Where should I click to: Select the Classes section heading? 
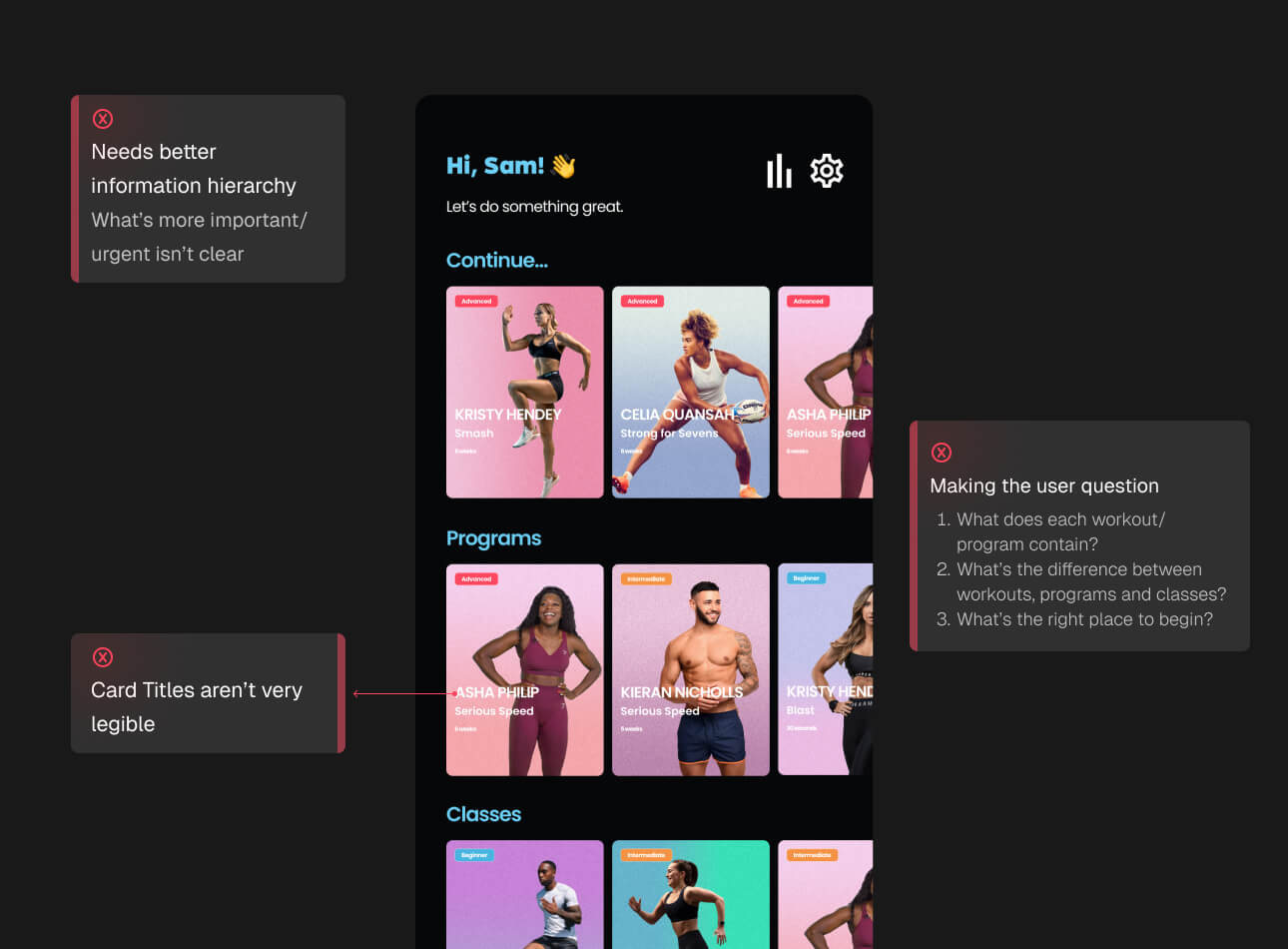click(x=483, y=814)
